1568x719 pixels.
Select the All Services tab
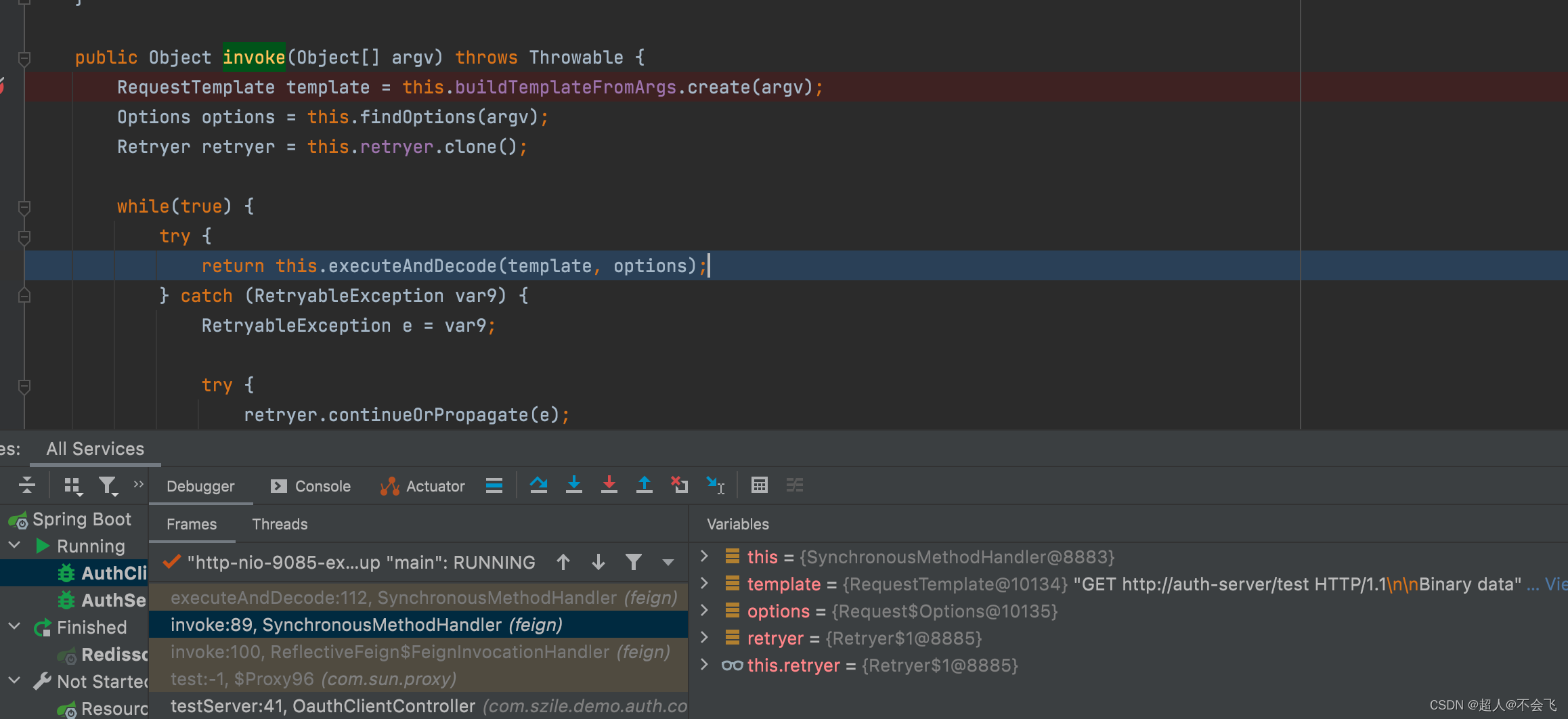[95, 449]
